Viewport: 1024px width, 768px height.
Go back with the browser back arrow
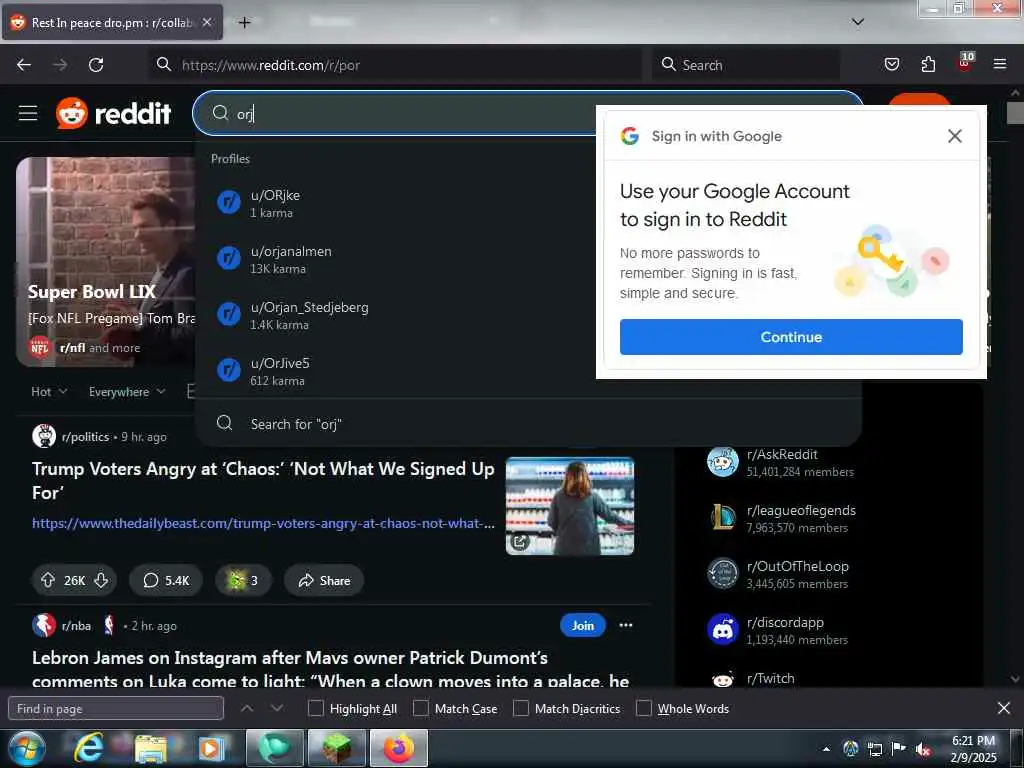coord(24,65)
